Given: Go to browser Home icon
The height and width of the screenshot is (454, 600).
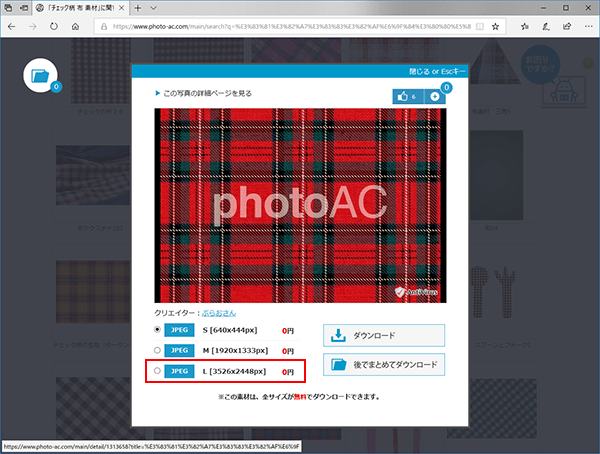Looking at the screenshot, I should click(75, 26).
